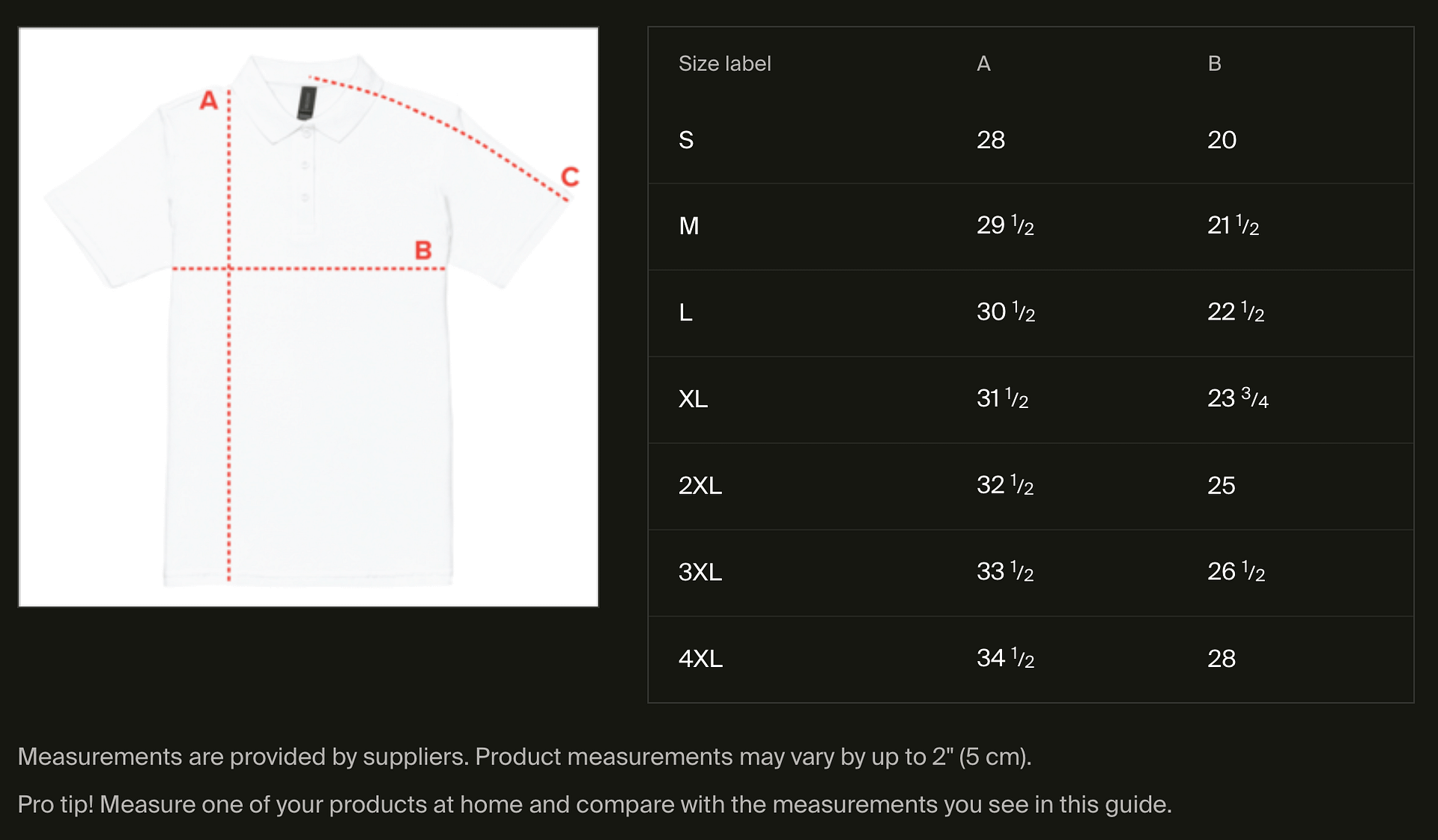This screenshot has height=840, width=1438.
Task: Click the "Pro tip!" sentence
Action: point(594,804)
